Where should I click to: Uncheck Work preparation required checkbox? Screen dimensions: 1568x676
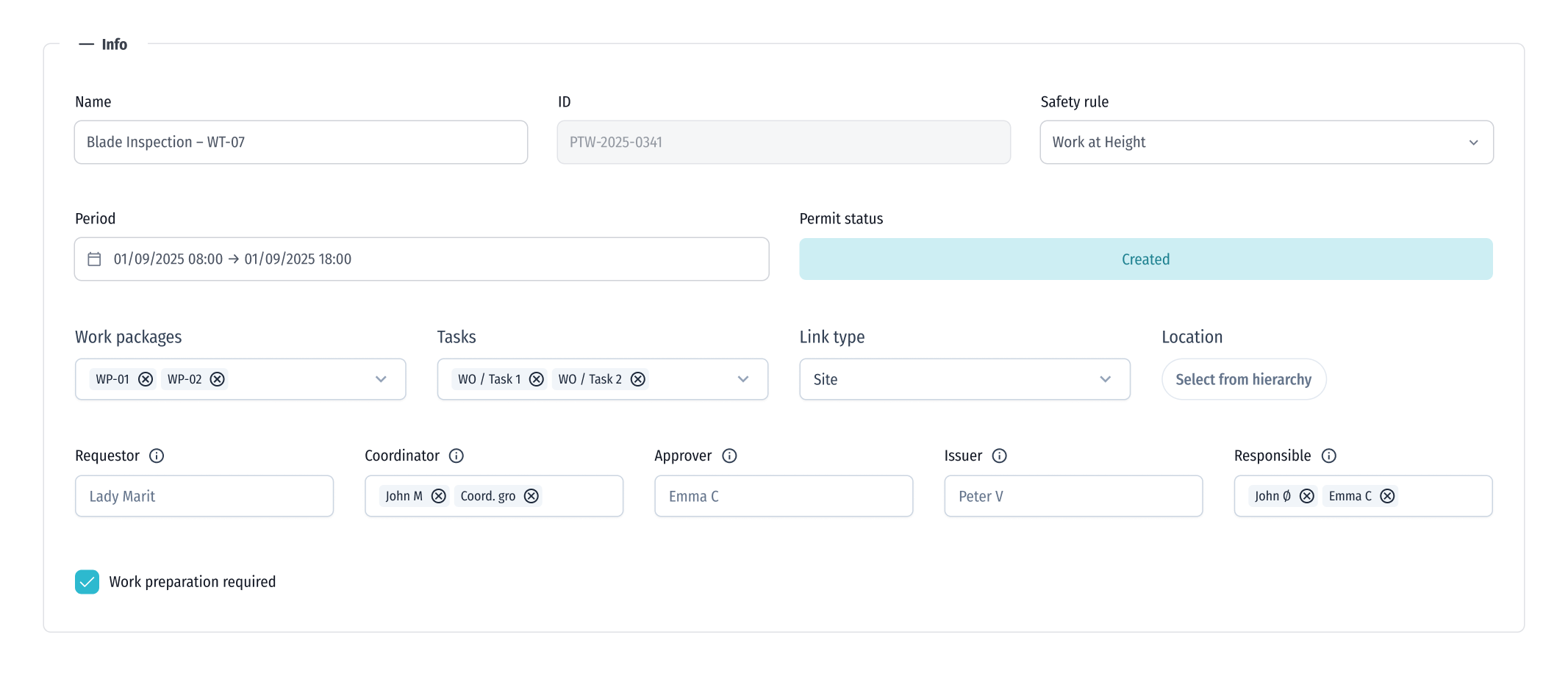point(87,582)
